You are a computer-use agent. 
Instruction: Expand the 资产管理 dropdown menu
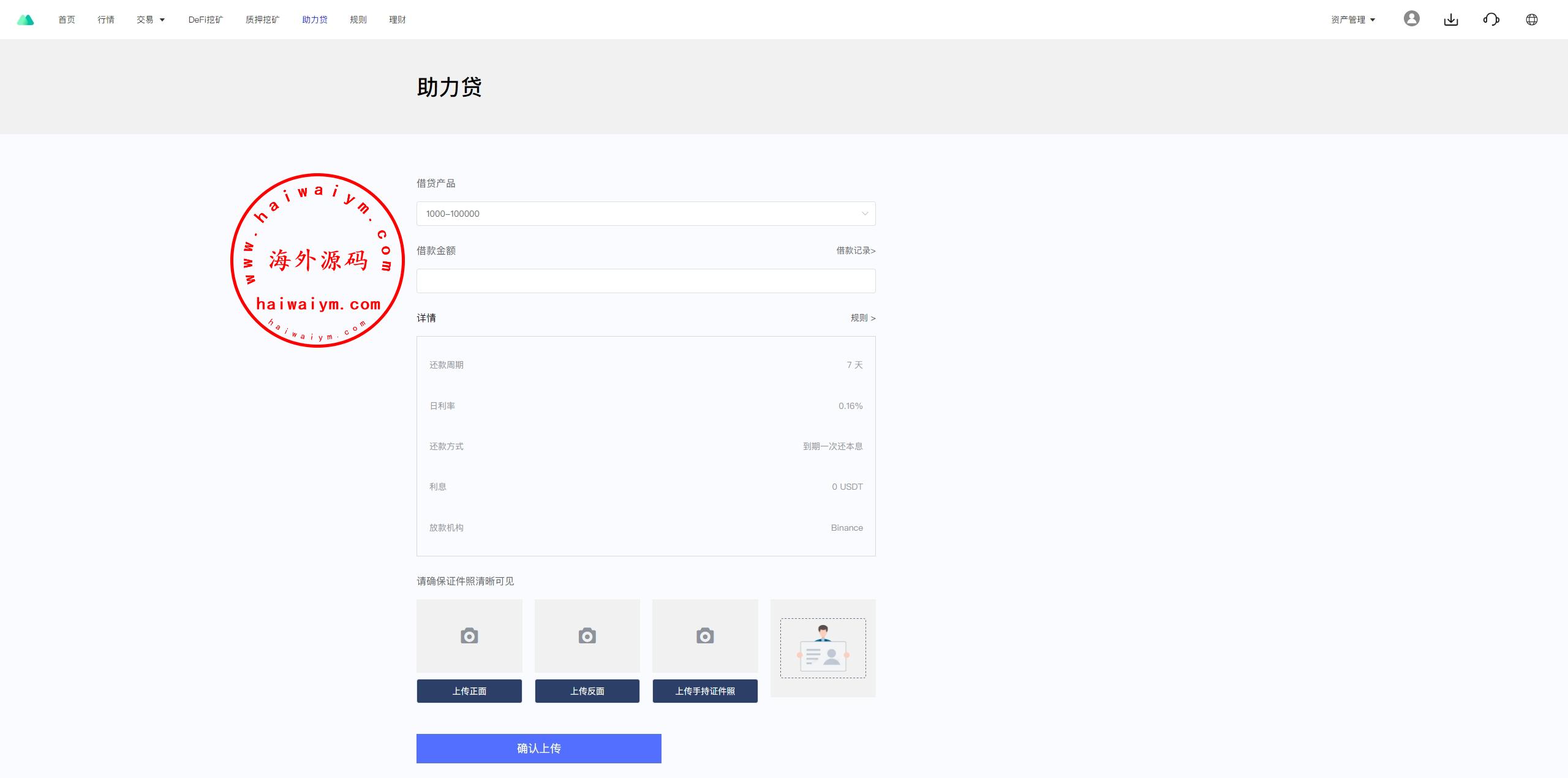[1352, 20]
